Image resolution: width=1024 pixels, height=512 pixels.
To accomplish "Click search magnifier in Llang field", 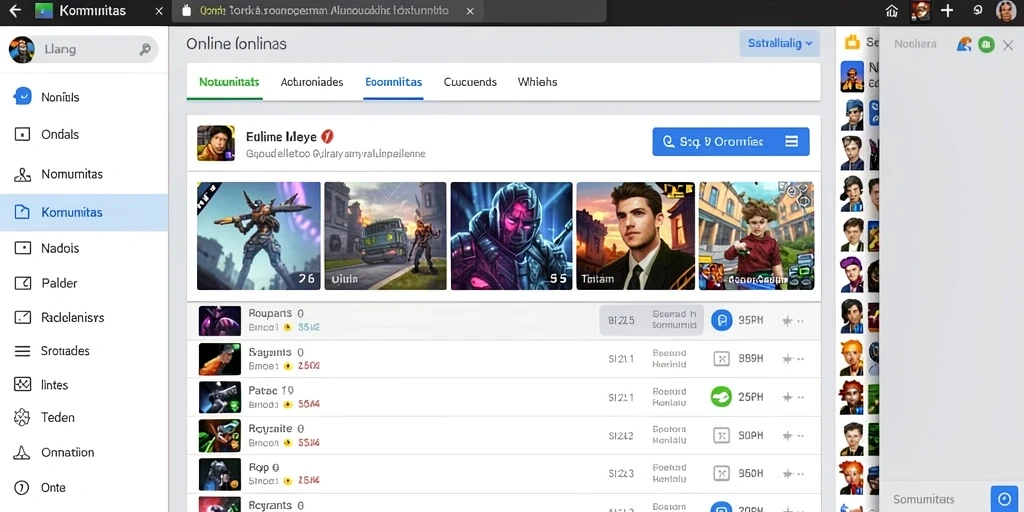I will pos(145,49).
